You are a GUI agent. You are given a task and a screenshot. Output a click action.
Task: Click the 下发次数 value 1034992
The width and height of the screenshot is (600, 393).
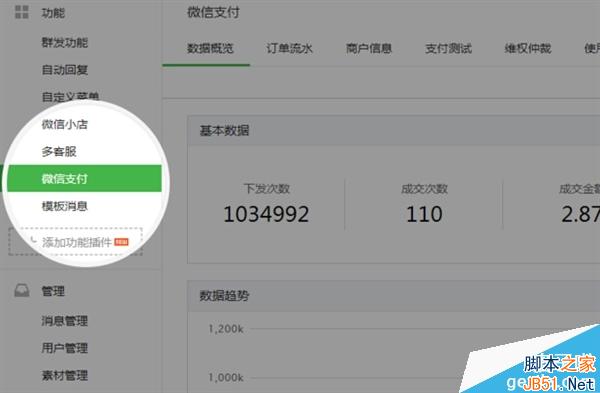coord(266,214)
